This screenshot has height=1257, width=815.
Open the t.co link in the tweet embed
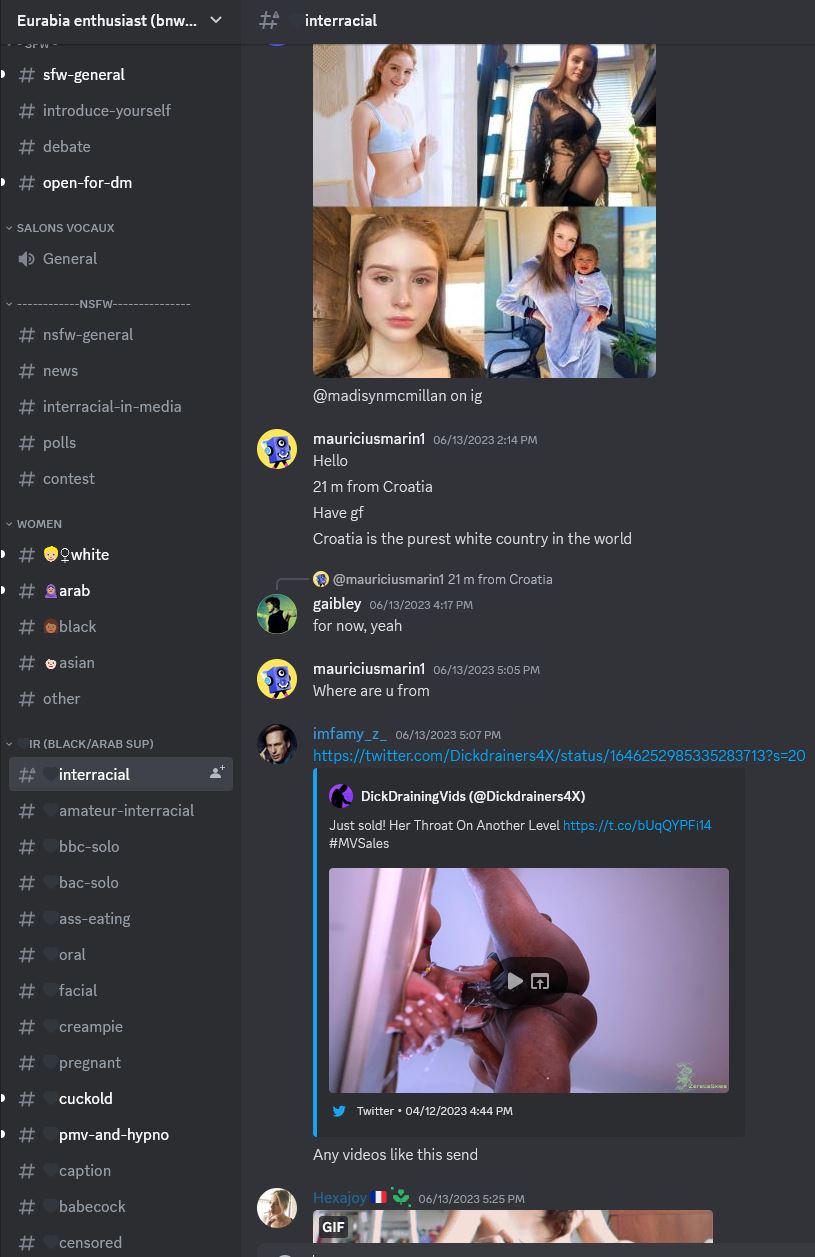637,826
